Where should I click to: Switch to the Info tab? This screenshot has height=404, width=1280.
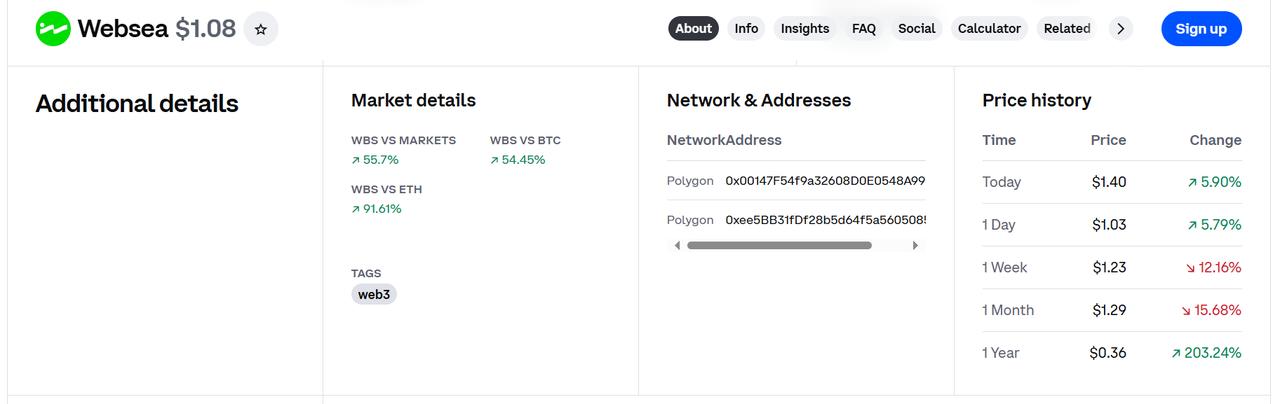pyautogui.click(x=746, y=28)
